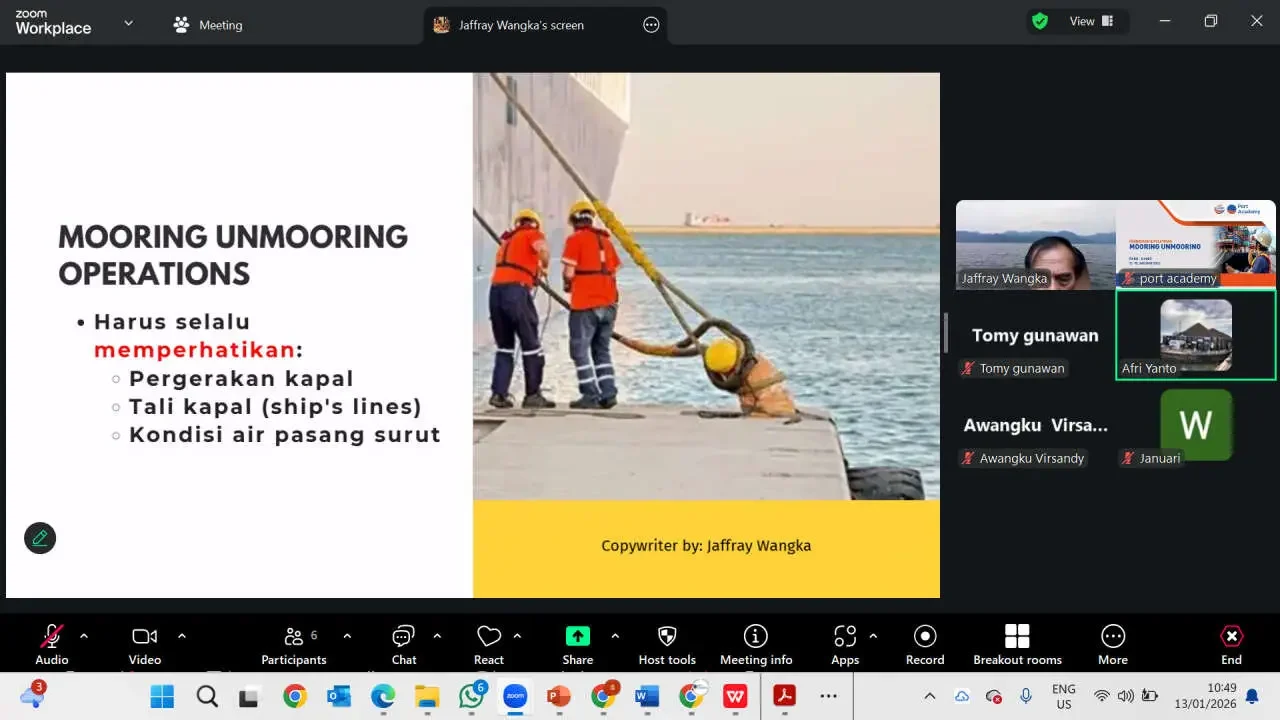Click the green security shield icon
Image resolution: width=1280 pixels, height=720 pixels.
click(x=1040, y=21)
